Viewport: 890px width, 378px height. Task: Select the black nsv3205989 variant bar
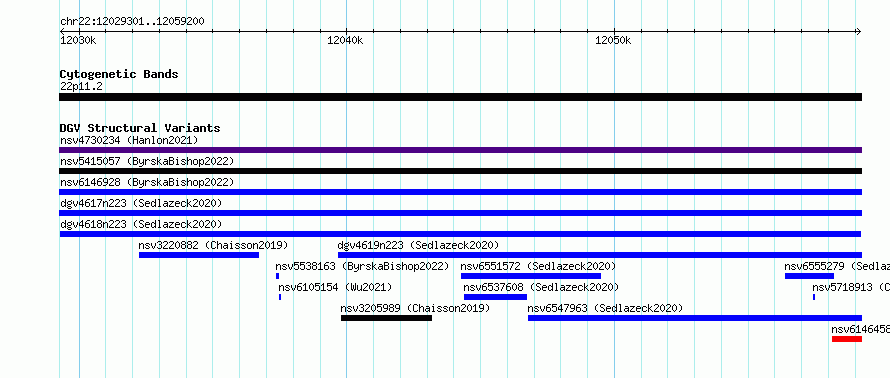coord(387,318)
